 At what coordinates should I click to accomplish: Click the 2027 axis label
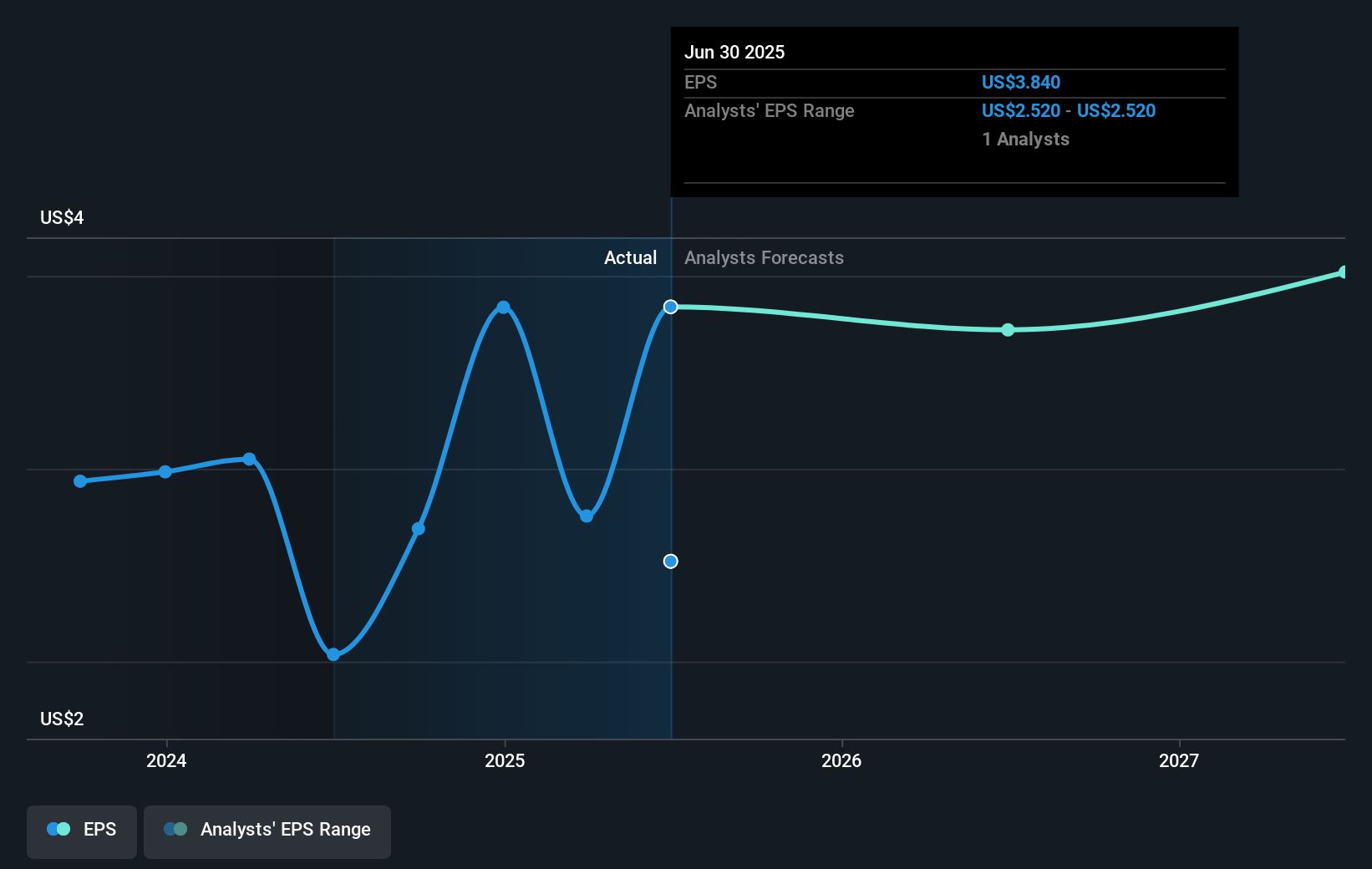(1180, 761)
